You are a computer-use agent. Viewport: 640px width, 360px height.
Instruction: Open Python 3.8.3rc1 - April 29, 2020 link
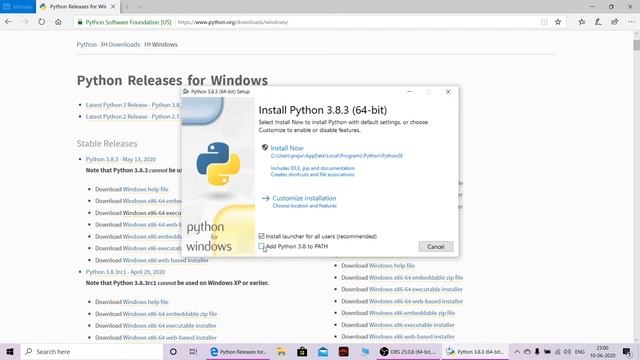(125, 272)
